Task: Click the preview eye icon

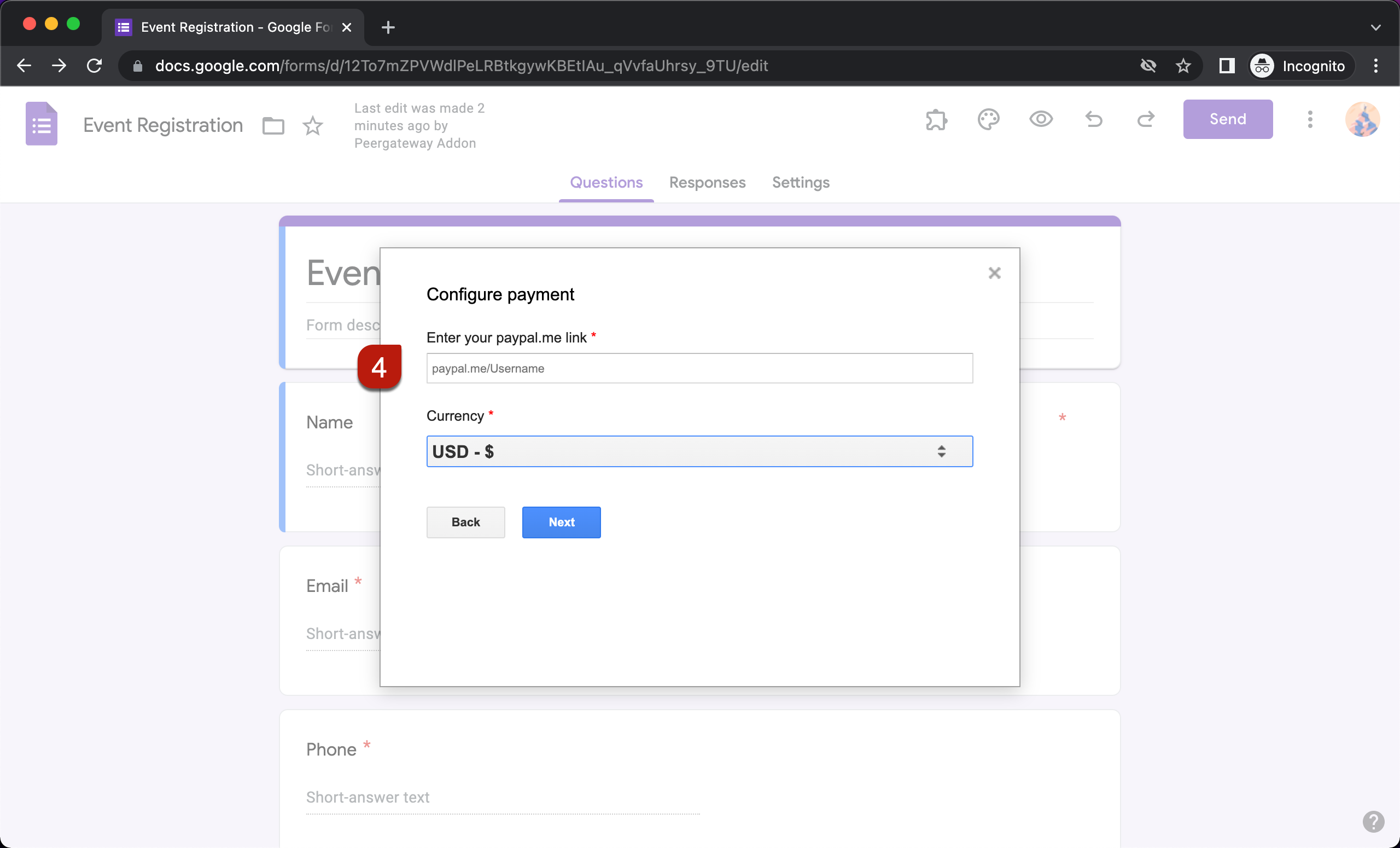Action: click(x=1040, y=120)
